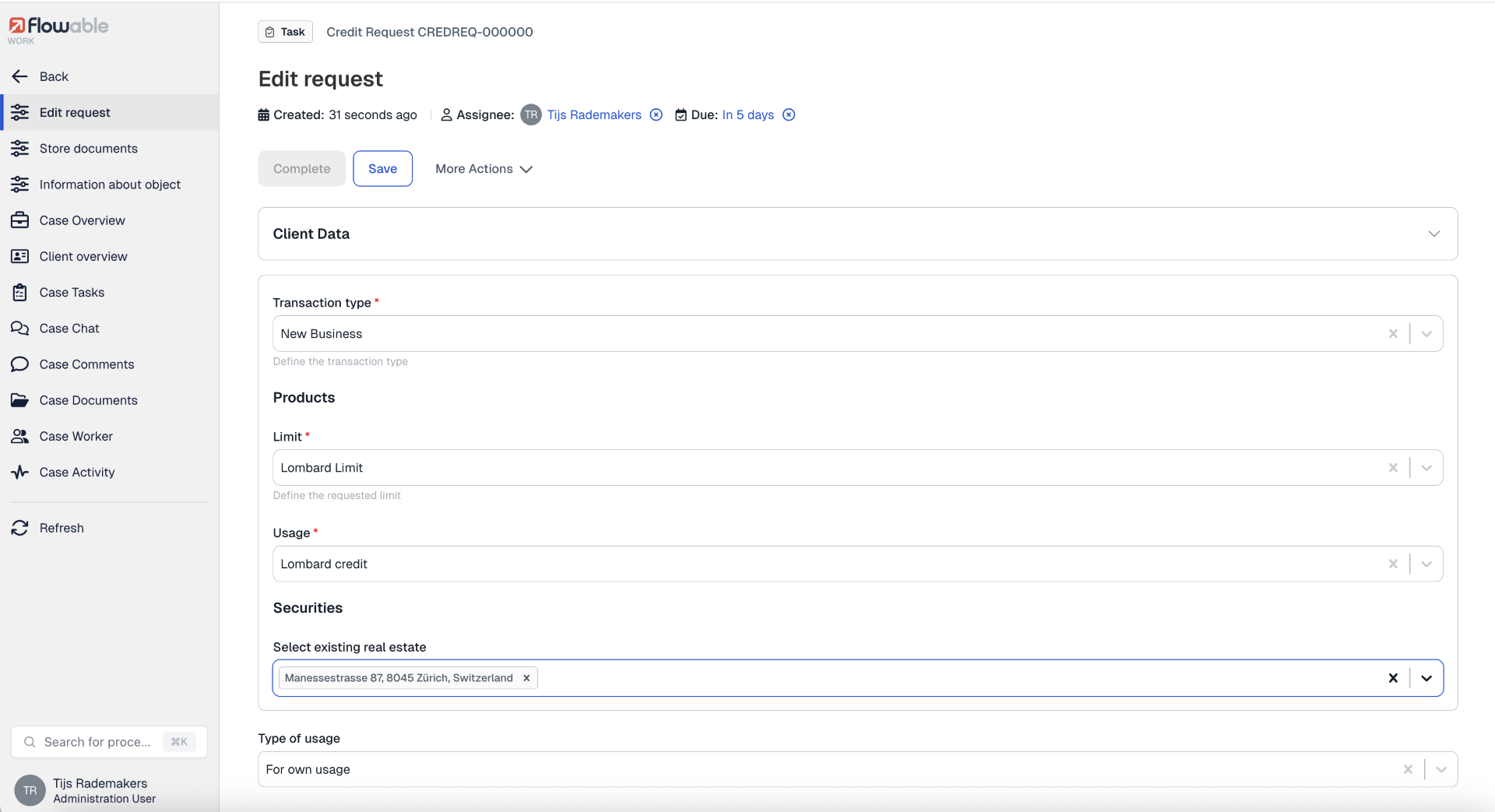Open the Limit dropdown arrow
The width and height of the screenshot is (1495, 812).
(1426, 468)
